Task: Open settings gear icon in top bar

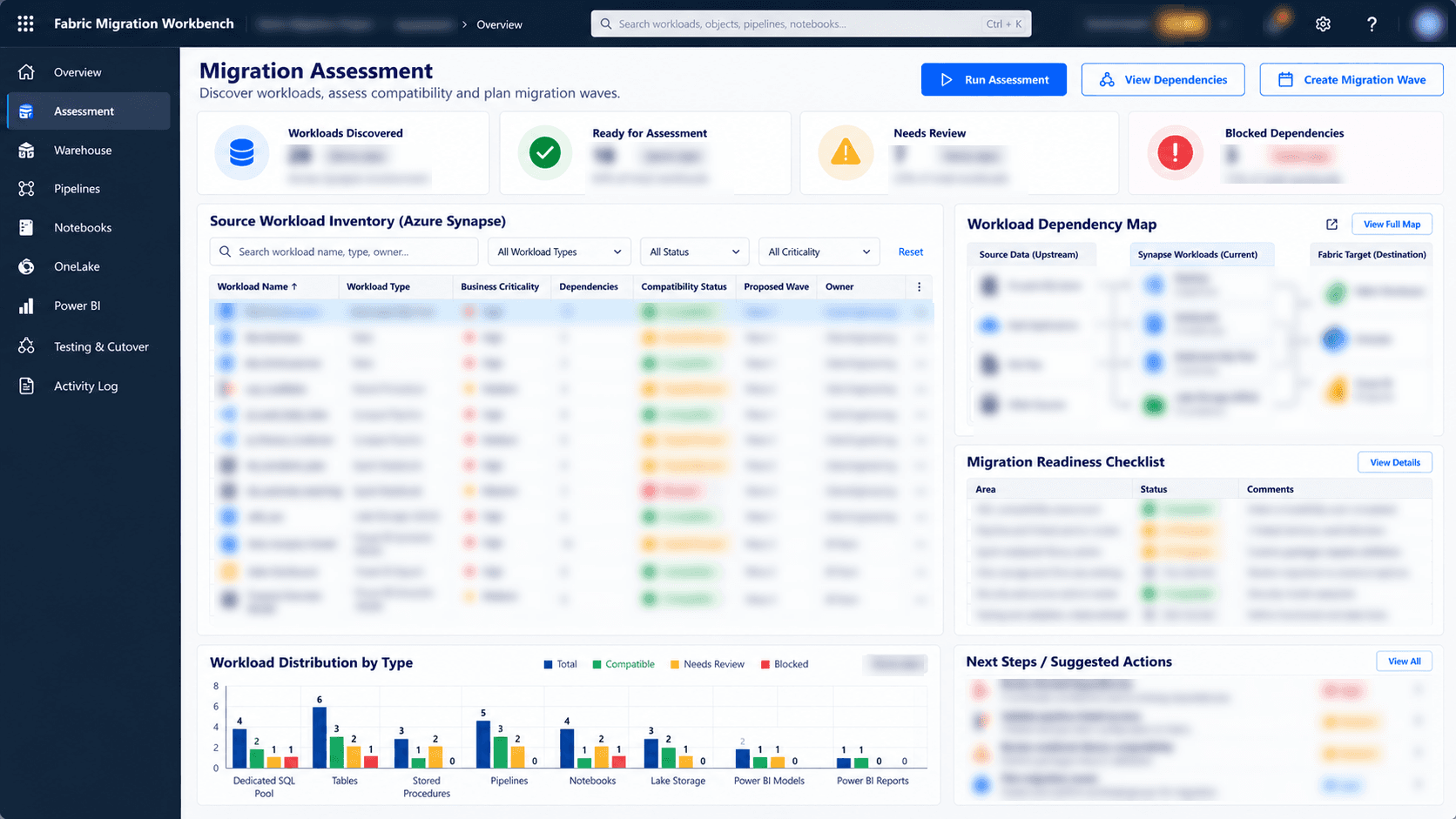Action: point(1323,24)
